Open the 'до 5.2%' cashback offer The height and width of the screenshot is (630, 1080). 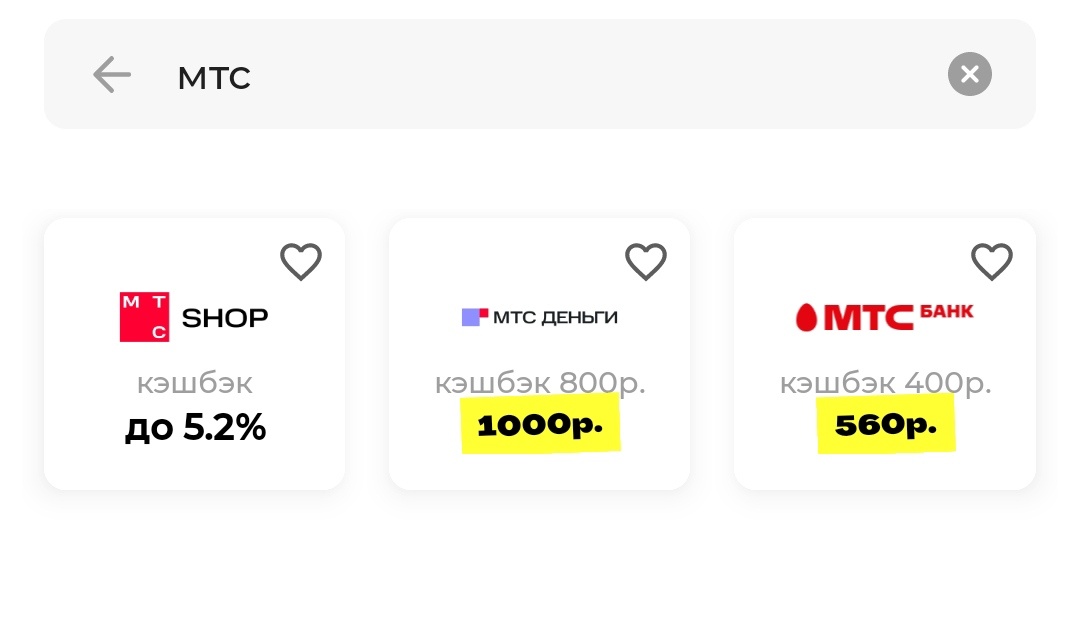click(195, 427)
